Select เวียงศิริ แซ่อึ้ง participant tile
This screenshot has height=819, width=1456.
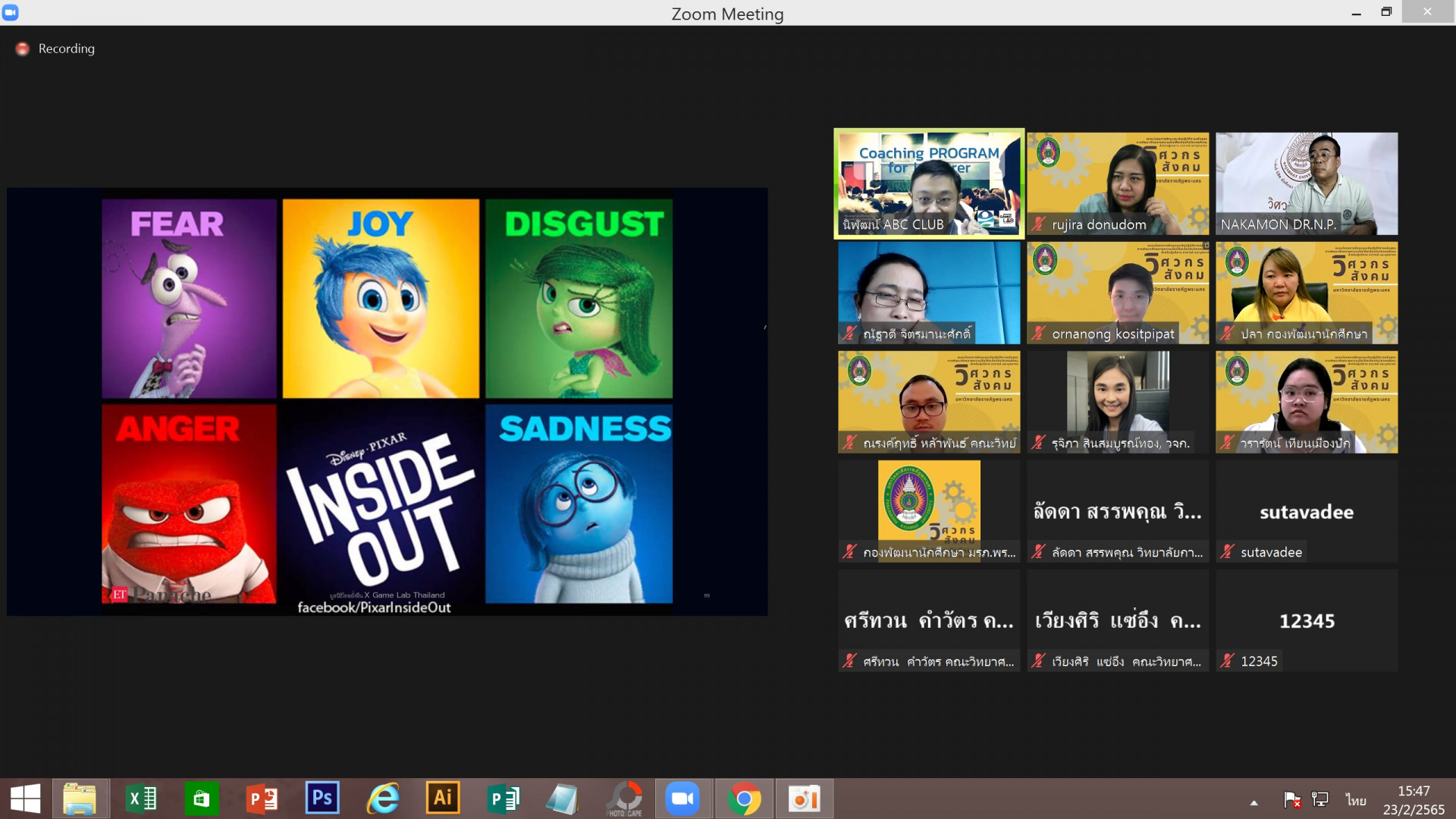(x=1118, y=620)
